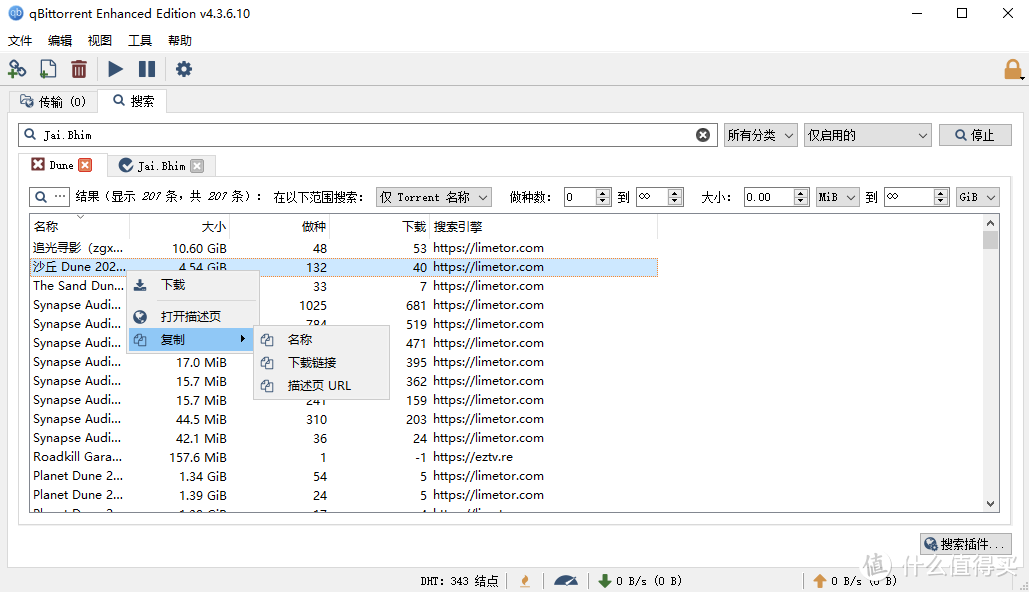Viewport: 1029px width, 592px height.
Task: Open the 所有分类 category dropdown
Action: coord(760,134)
